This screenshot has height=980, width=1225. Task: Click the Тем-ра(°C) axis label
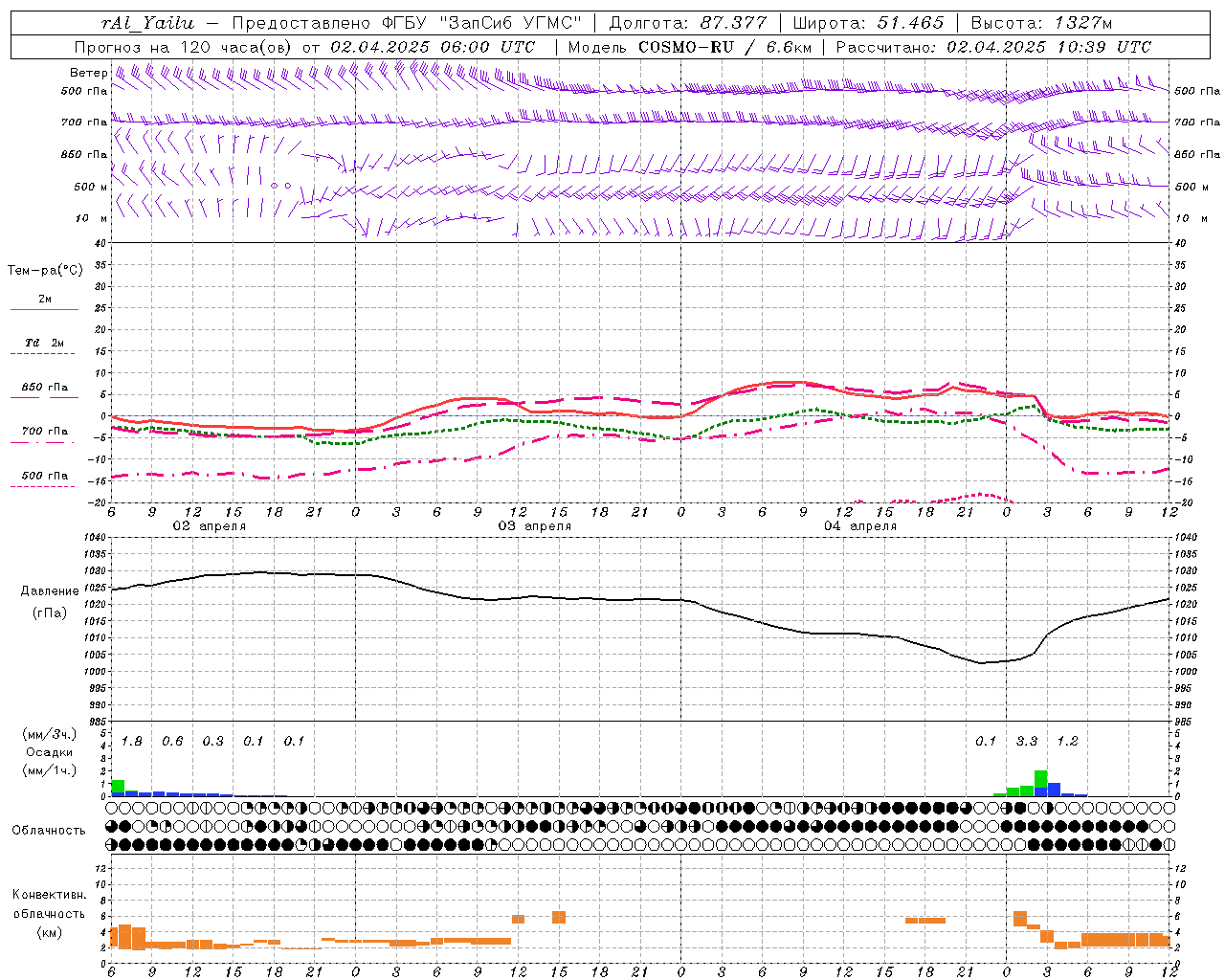tap(45, 271)
